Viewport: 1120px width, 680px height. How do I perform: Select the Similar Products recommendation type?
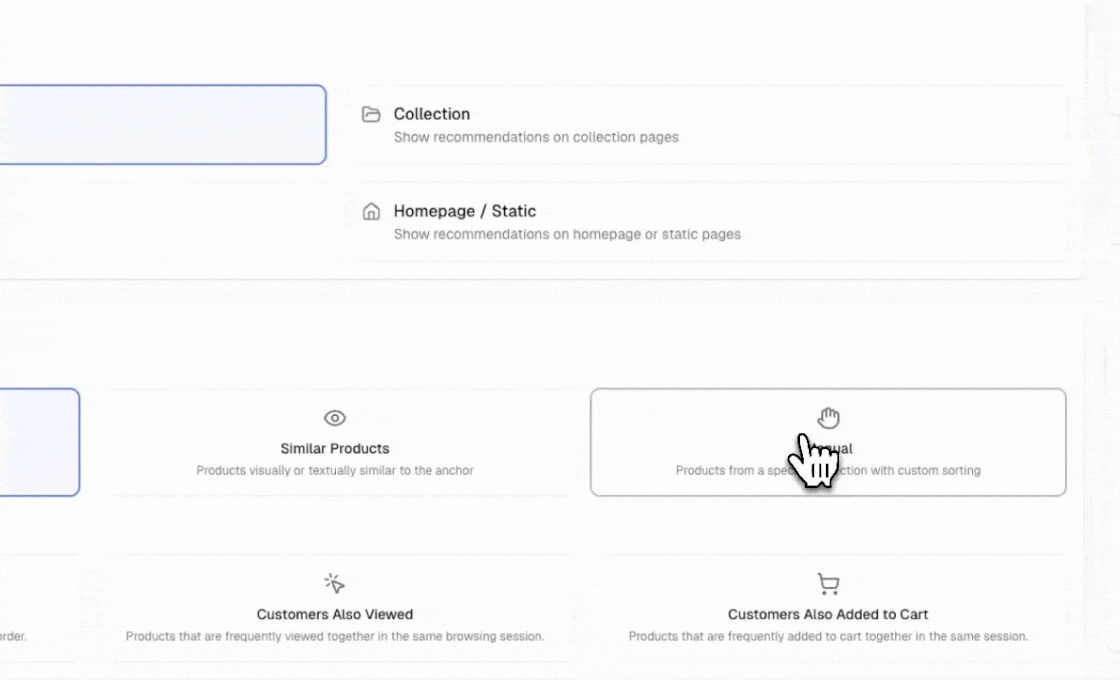coord(334,442)
